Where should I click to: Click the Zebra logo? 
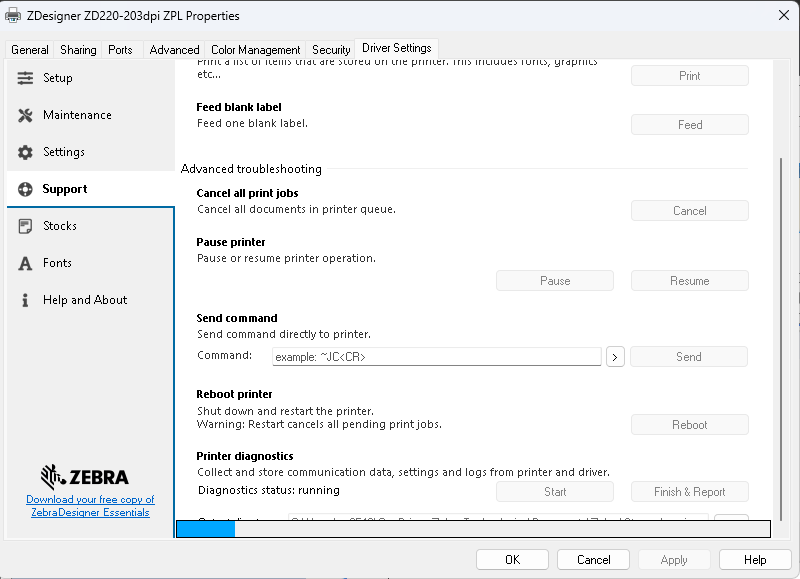pyautogui.click(x=90, y=476)
